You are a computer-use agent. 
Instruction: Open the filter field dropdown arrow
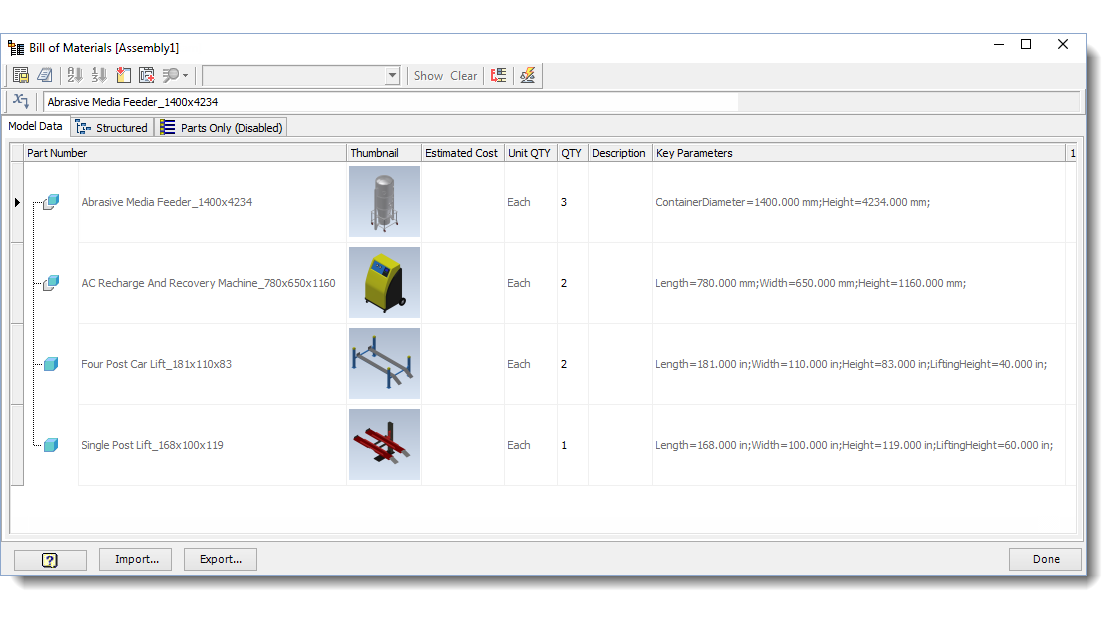click(392, 75)
